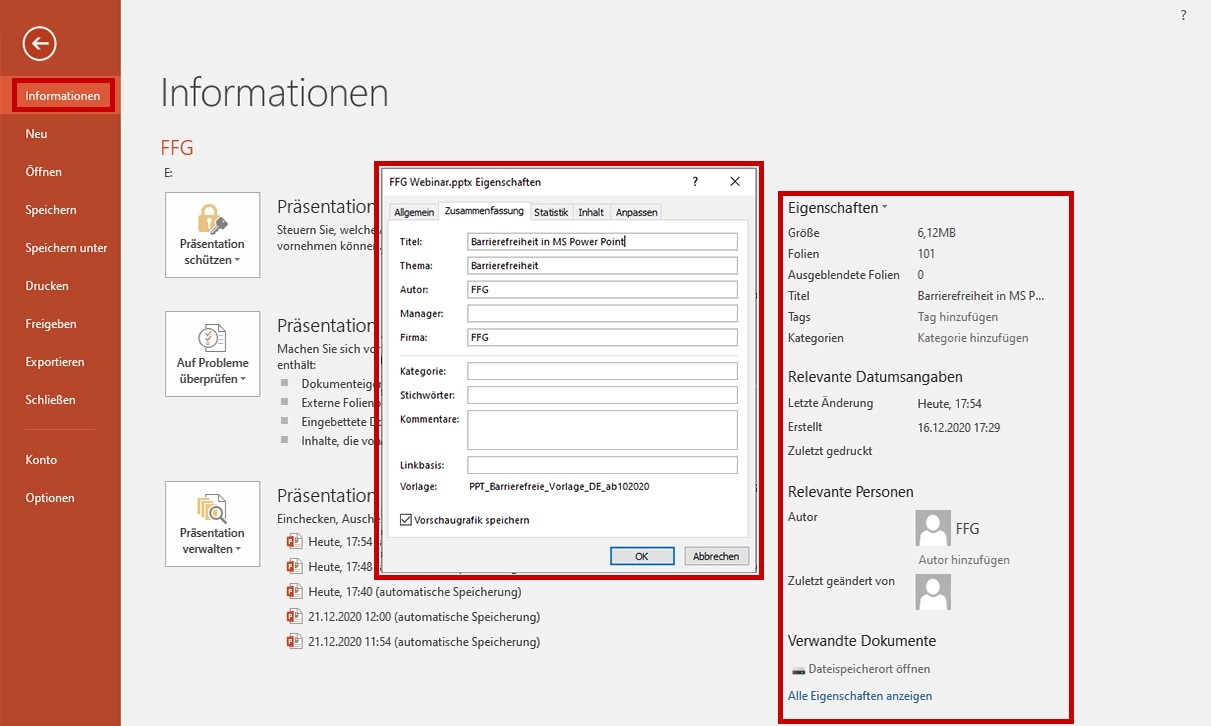Switch to the Anpassen tab
Viewport: 1211px width, 726px height.
(x=636, y=212)
